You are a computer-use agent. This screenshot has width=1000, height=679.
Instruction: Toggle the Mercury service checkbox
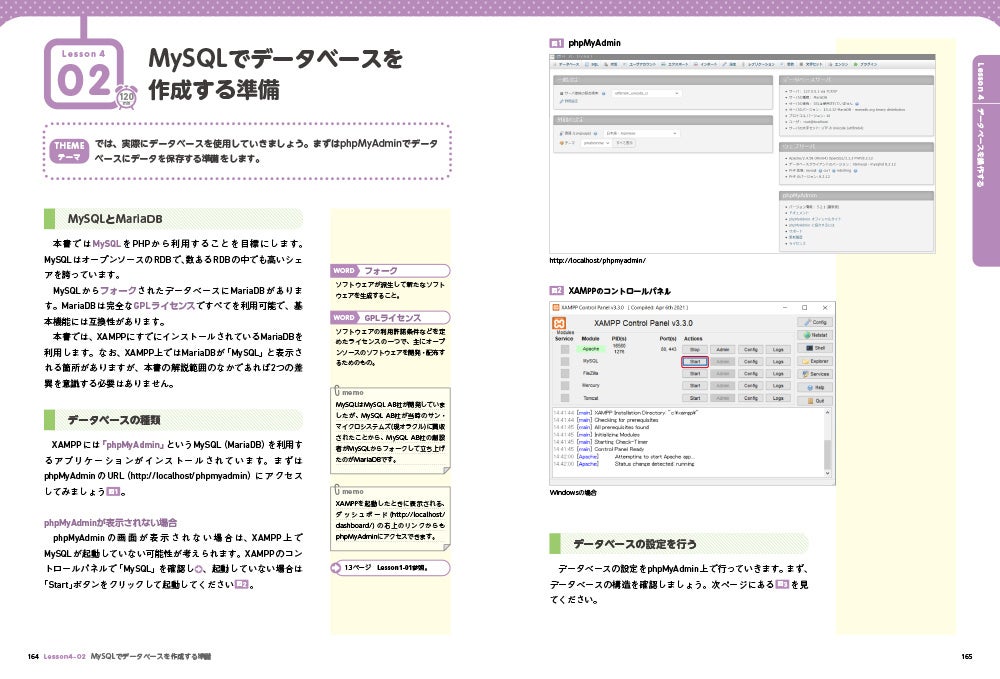[565, 386]
